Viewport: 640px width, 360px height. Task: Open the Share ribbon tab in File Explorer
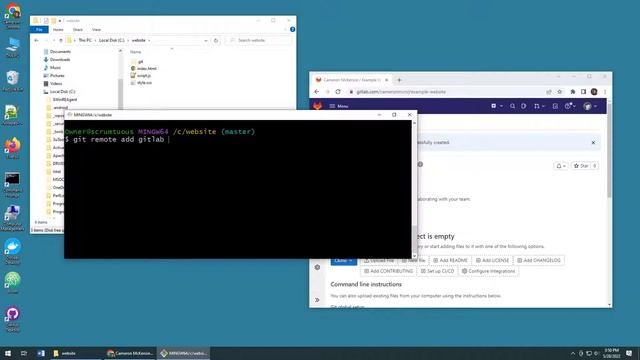78,29
